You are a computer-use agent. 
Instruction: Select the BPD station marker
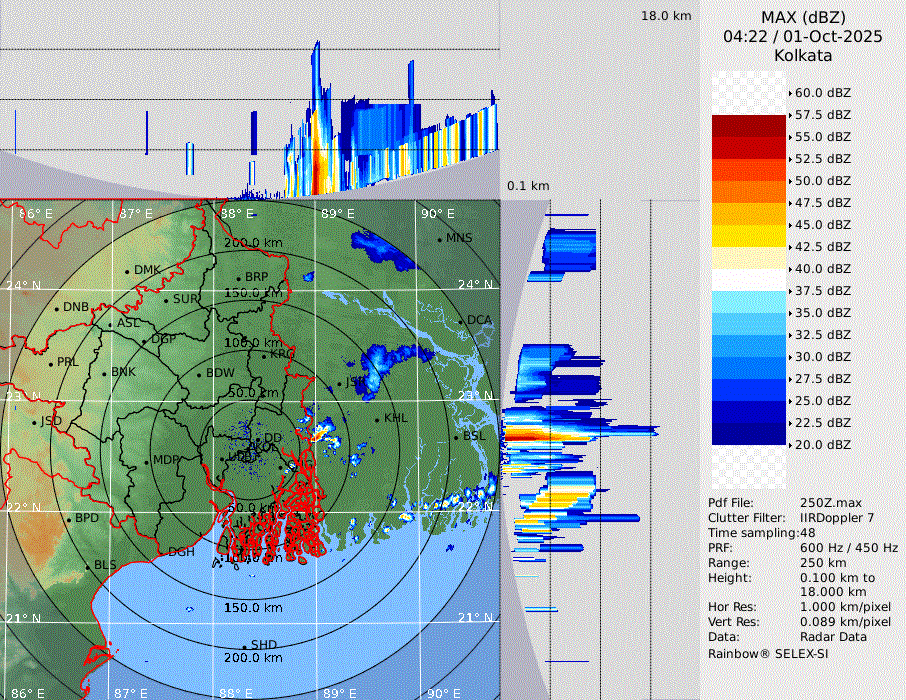(x=69, y=520)
